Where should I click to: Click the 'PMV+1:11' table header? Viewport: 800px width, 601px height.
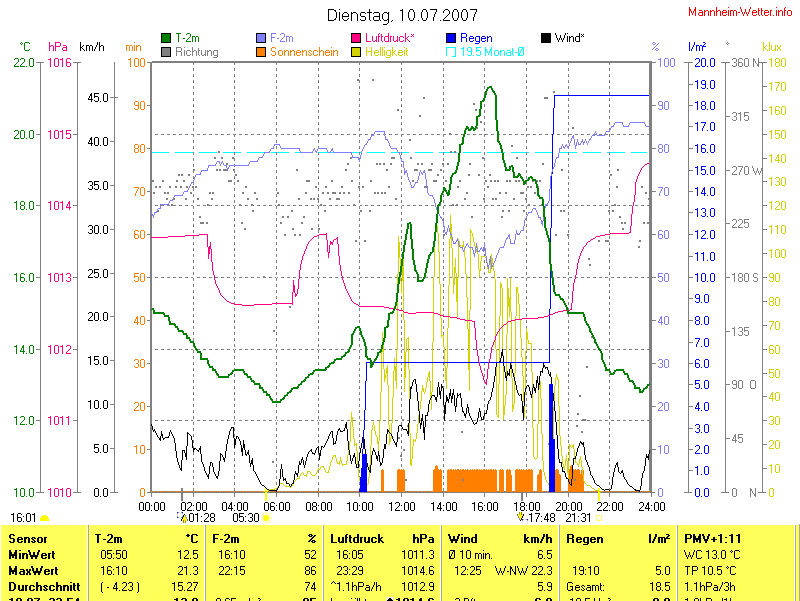[x=713, y=539]
